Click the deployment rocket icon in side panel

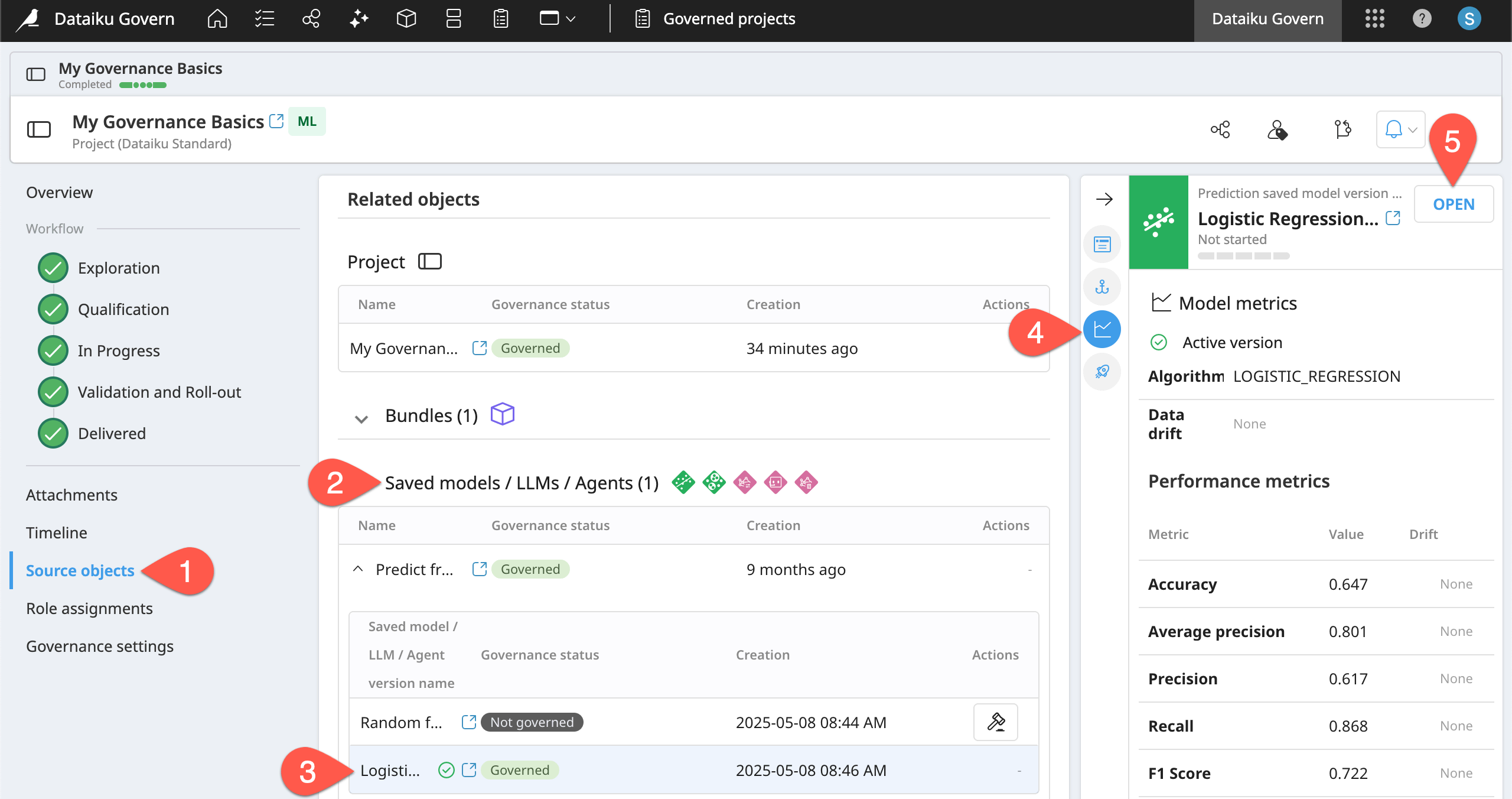pyautogui.click(x=1102, y=372)
